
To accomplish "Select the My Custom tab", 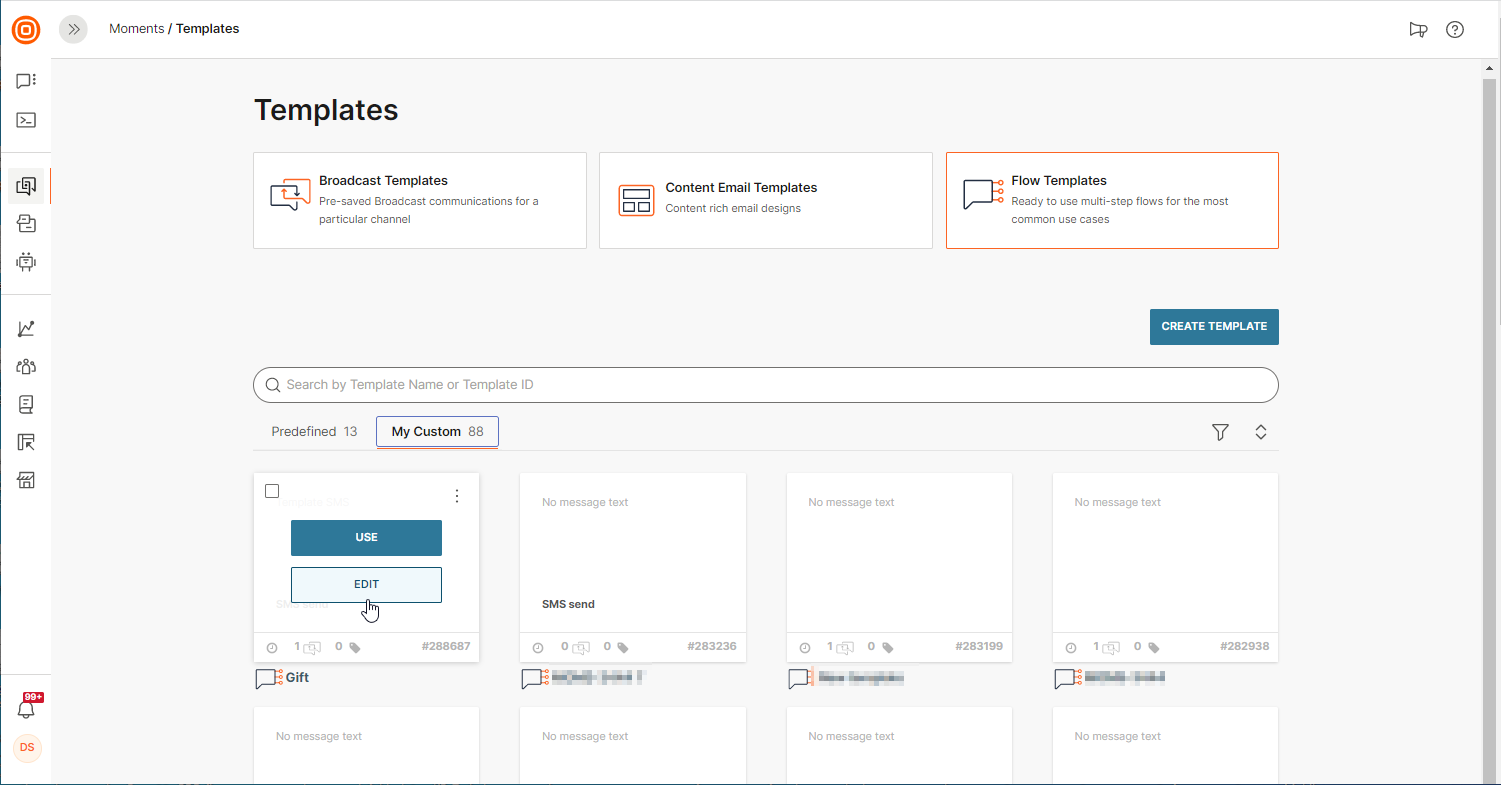I will [437, 432].
